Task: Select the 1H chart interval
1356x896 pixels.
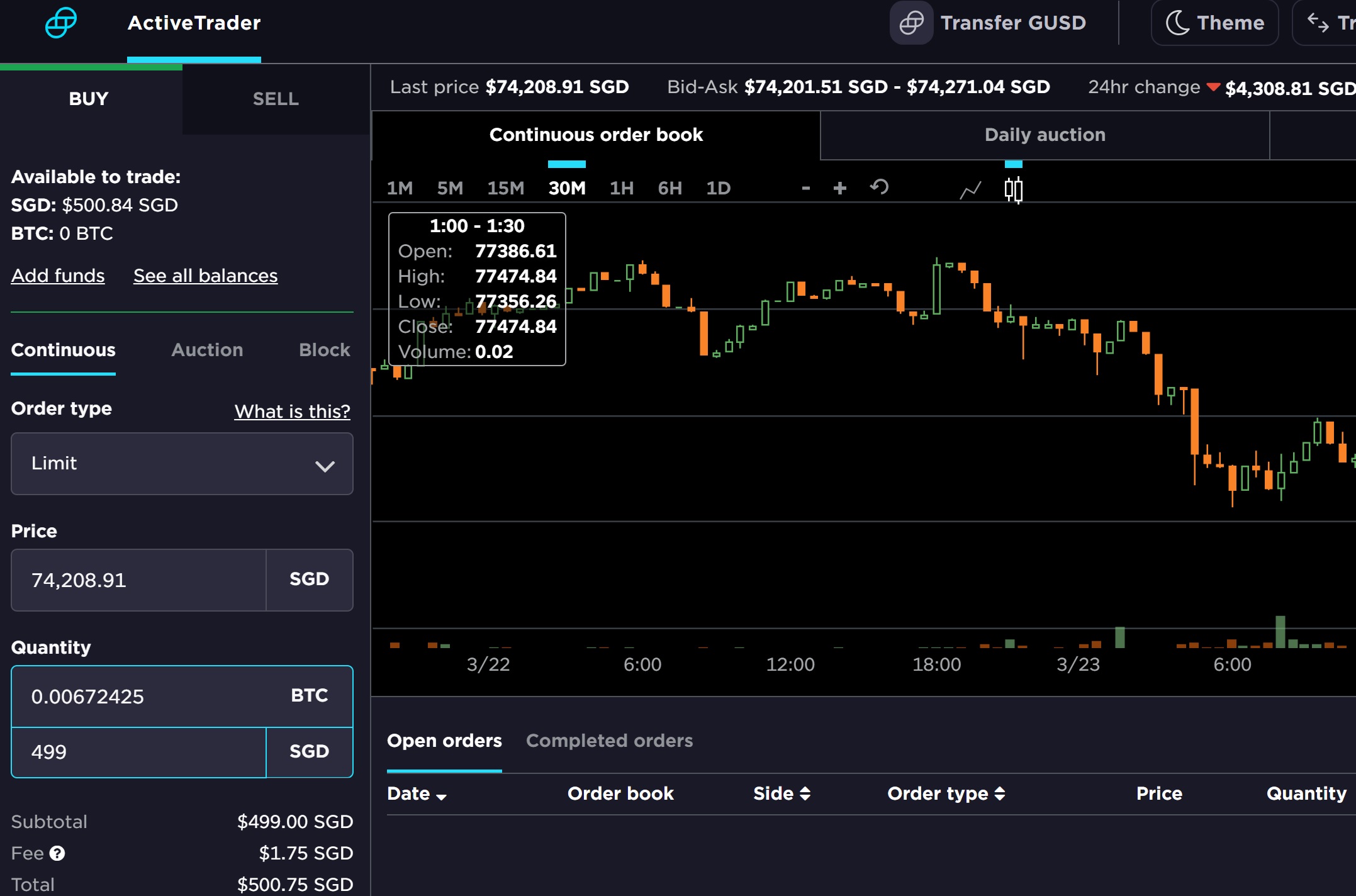Action: pos(621,188)
